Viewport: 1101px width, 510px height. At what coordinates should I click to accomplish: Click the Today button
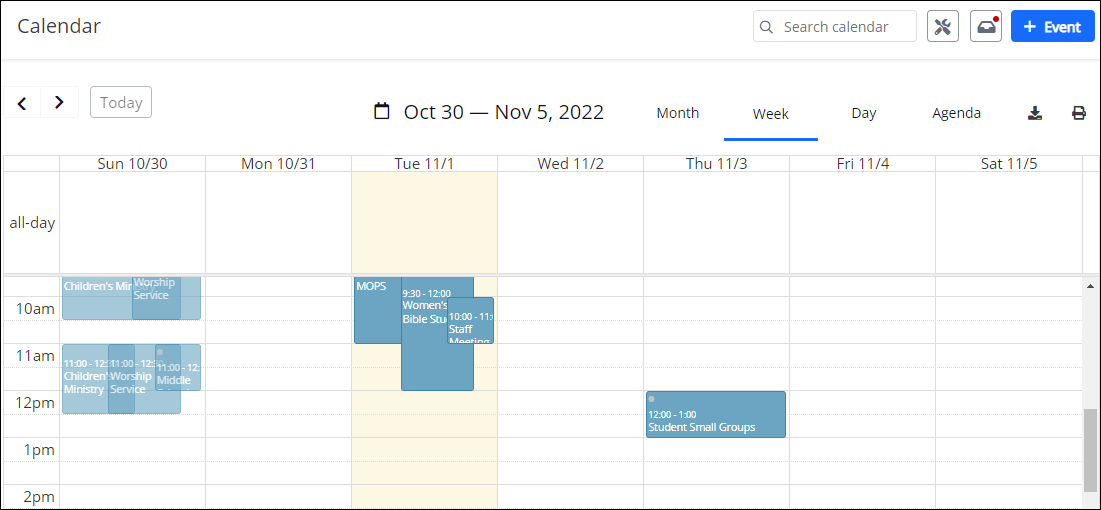tap(121, 102)
